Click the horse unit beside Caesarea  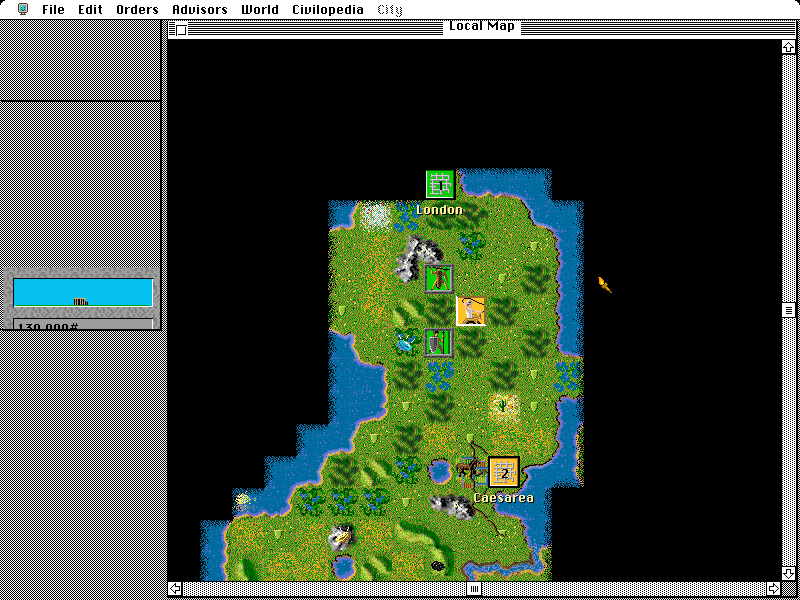coord(471,470)
